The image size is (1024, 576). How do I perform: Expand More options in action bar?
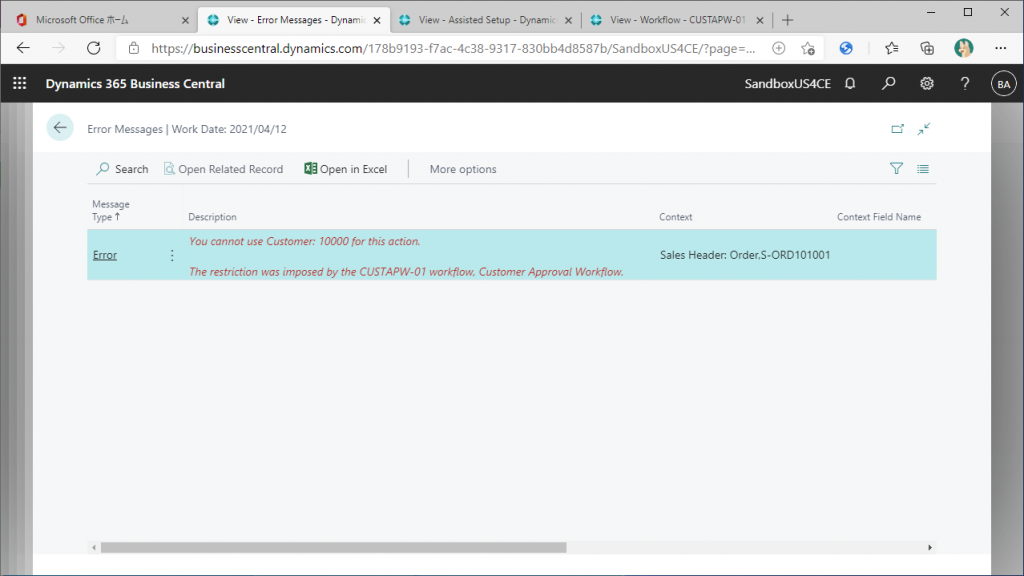point(463,169)
